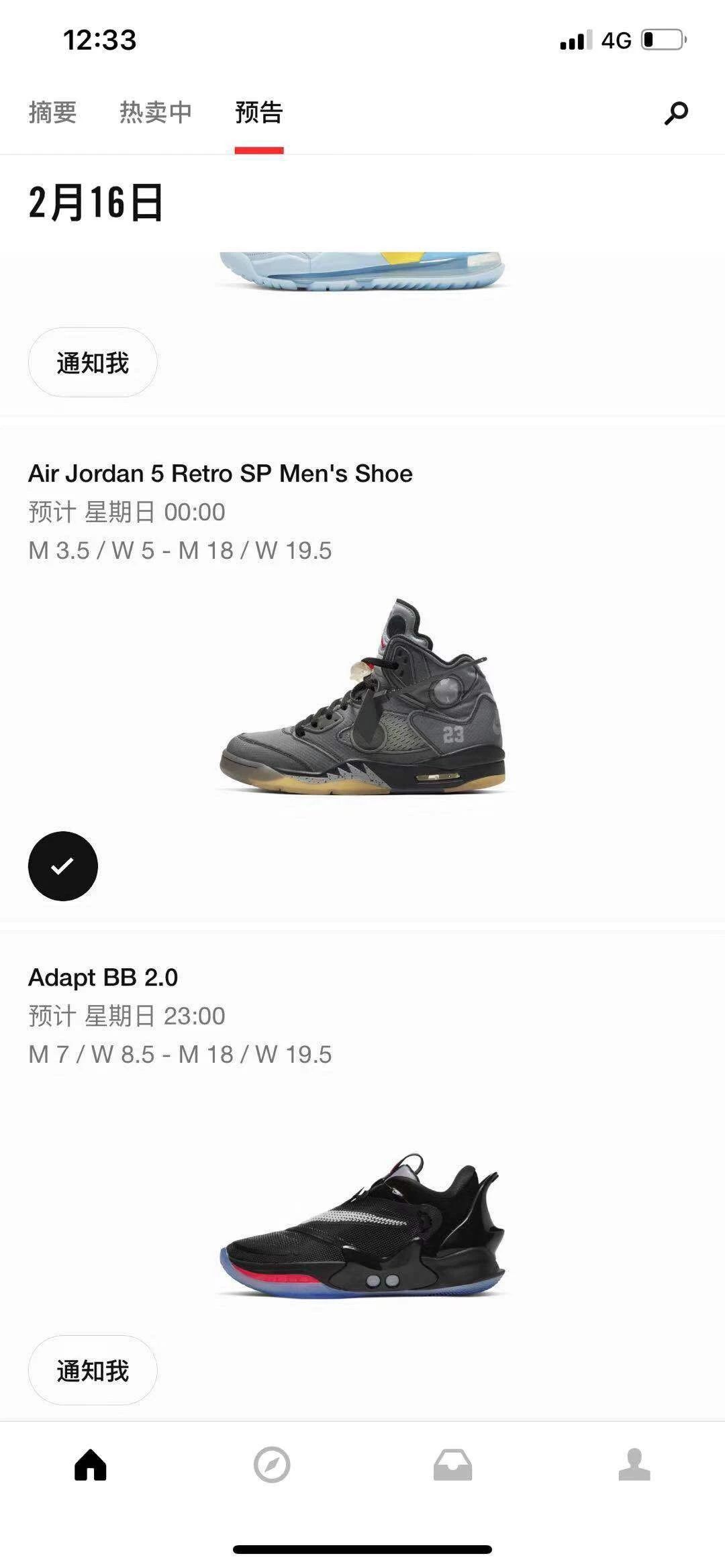This screenshot has height=1568, width=725.
Task: Tap the battery indicator in status bar
Action: click(x=664, y=40)
